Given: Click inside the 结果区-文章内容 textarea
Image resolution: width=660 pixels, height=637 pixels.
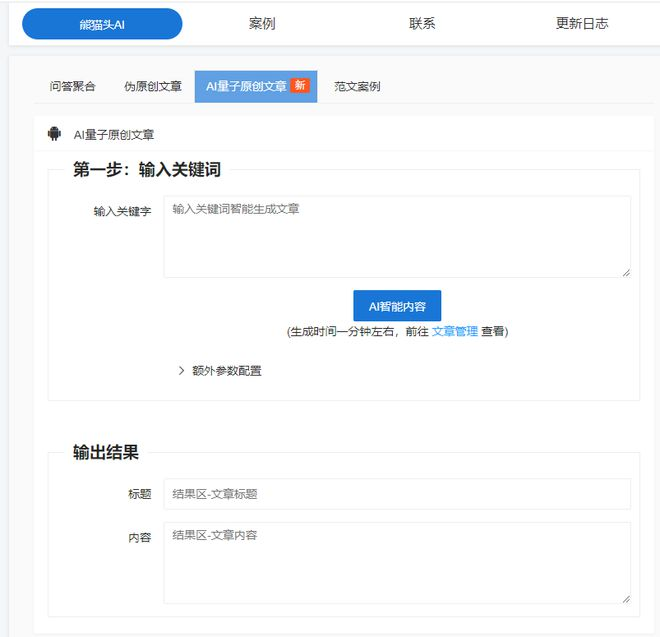Looking at the screenshot, I should [397, 563].
